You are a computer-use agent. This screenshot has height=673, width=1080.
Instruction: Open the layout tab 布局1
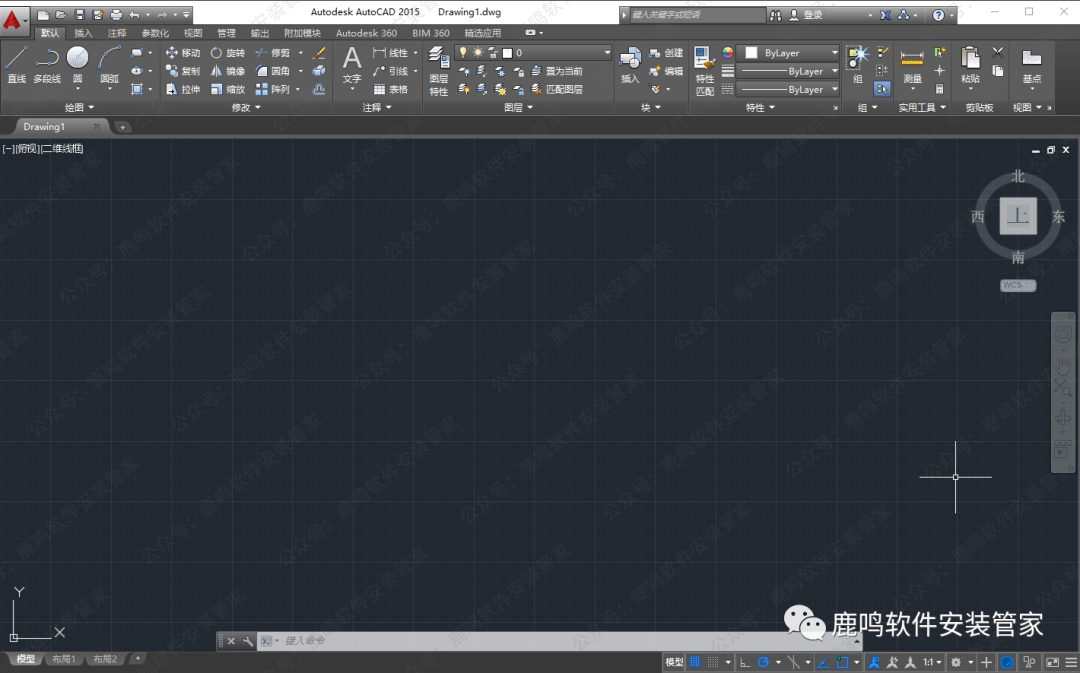tap(64, 659)
